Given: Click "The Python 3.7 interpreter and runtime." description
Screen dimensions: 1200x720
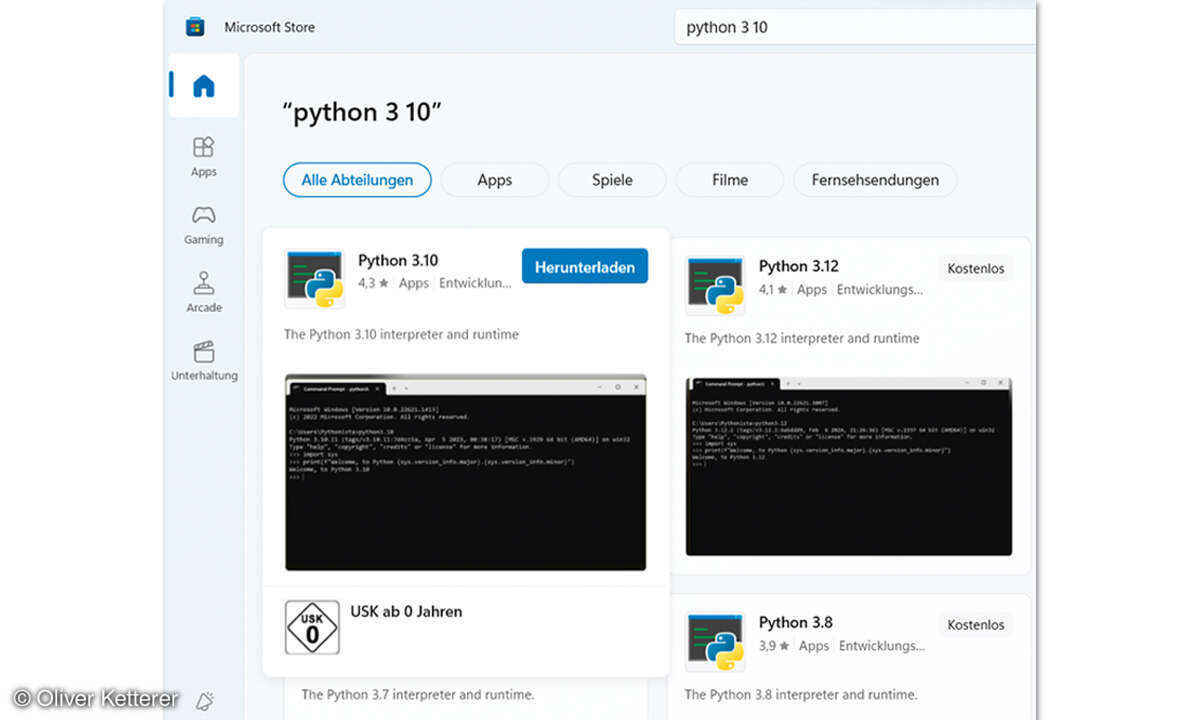Looking at the screenshot, I should (x=418, y=694).
